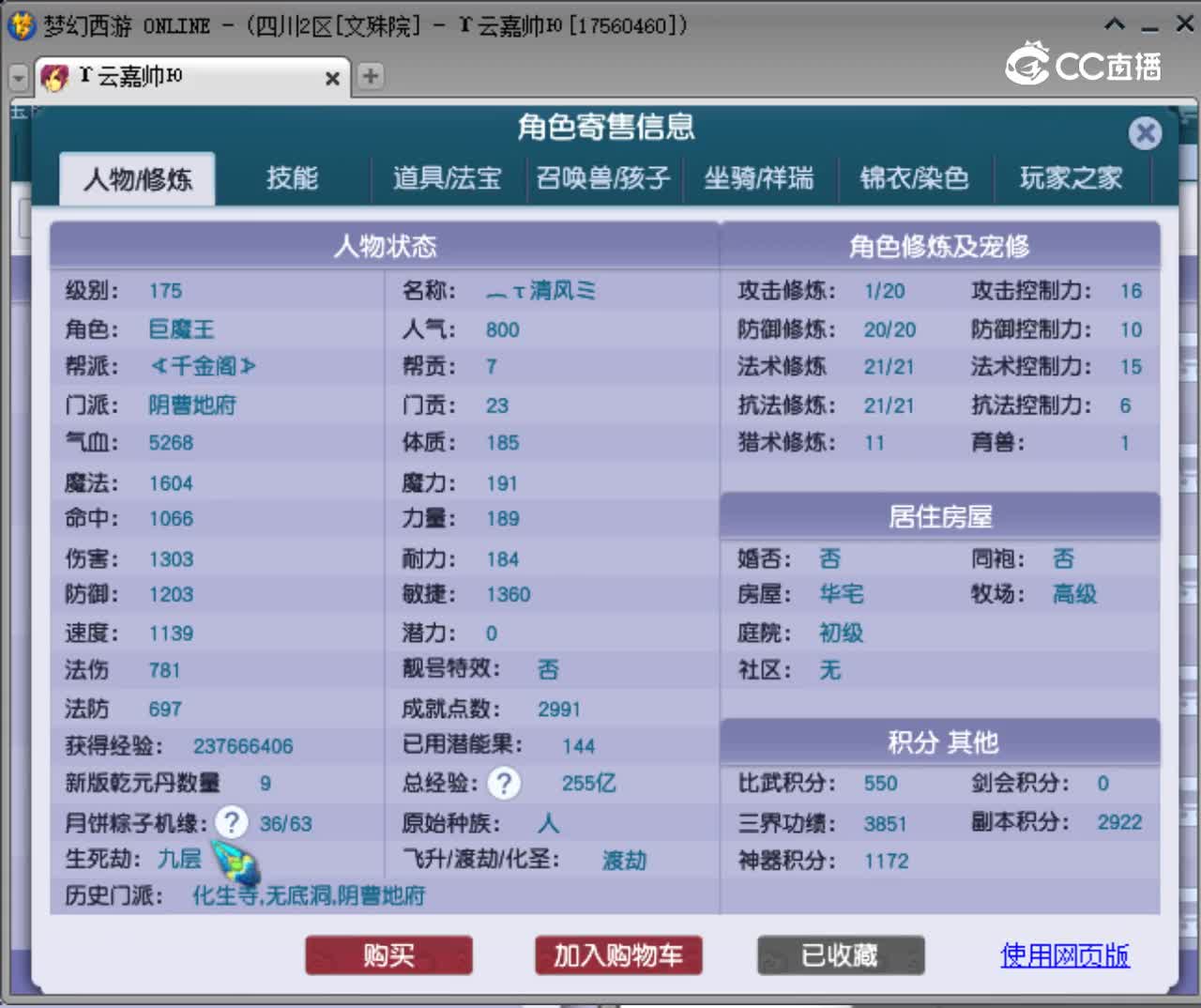Select the 云嘉帅 character tab
This screenshot has width=1201, height=1008.
192,77
